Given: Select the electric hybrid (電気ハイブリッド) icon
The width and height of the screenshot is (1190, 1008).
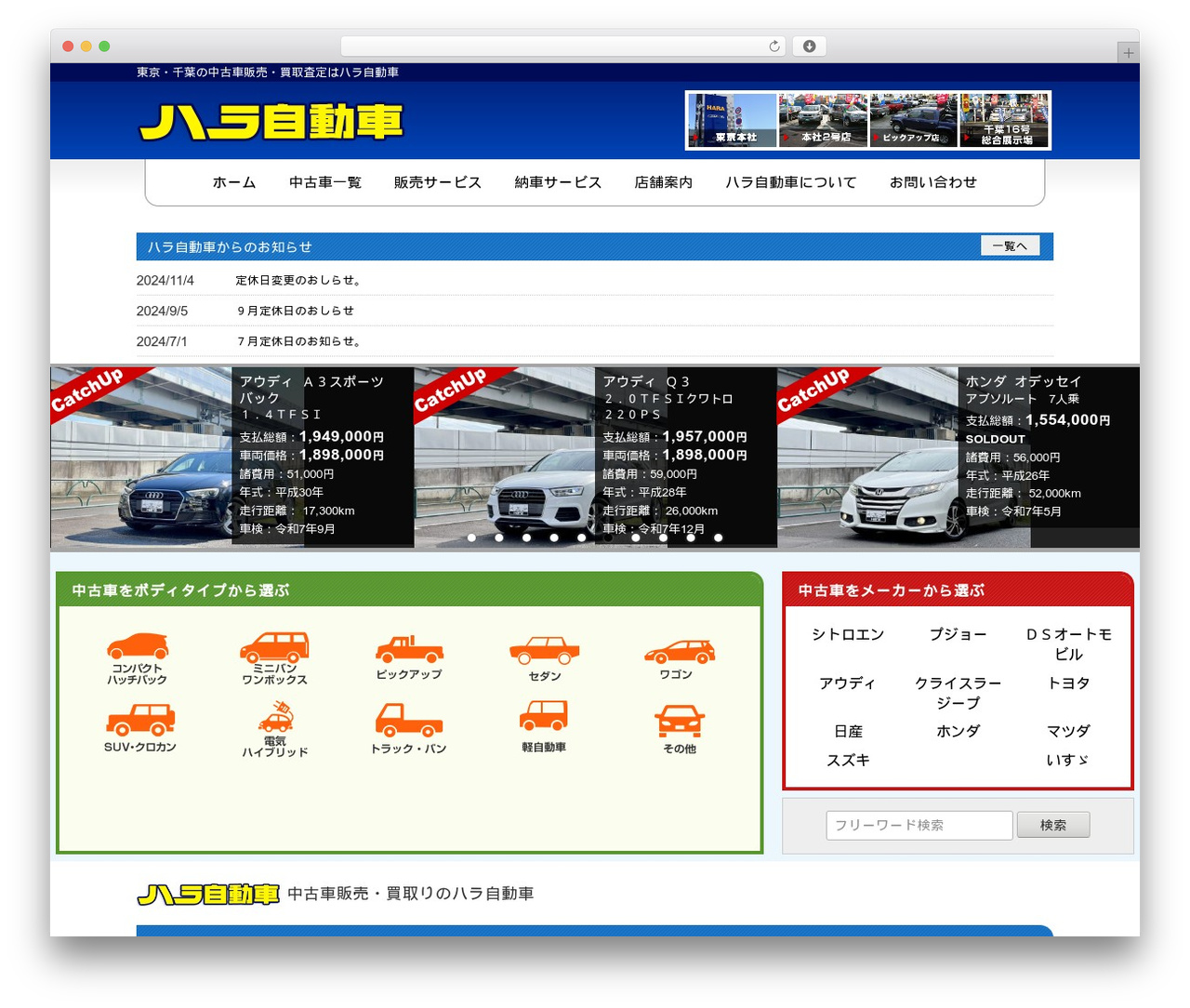Looking at the screenshot, I should [x=274, y=730].
